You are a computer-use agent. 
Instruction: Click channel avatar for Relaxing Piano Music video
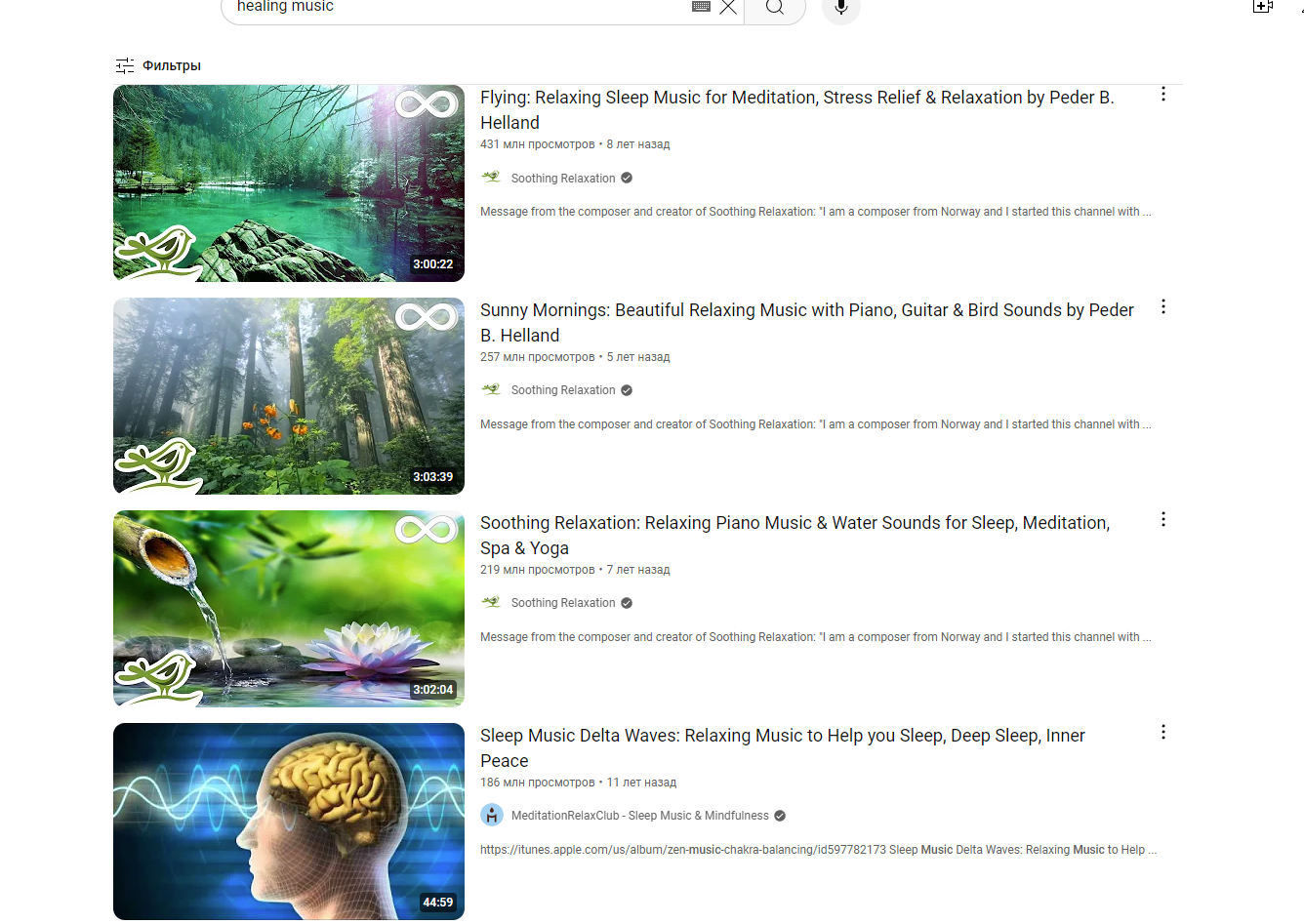click(x=491, y=602)
